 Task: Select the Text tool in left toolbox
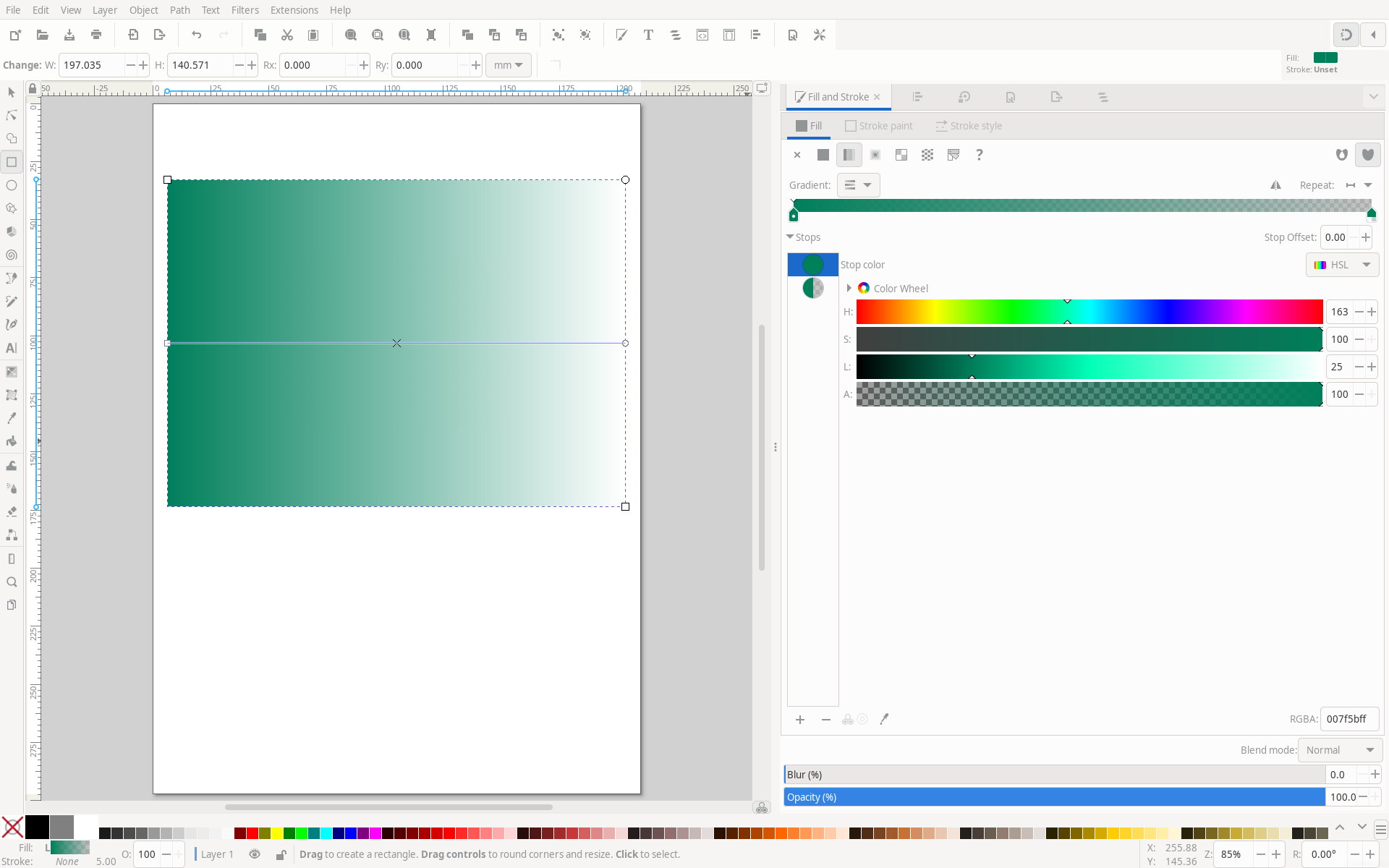(12, 348)
